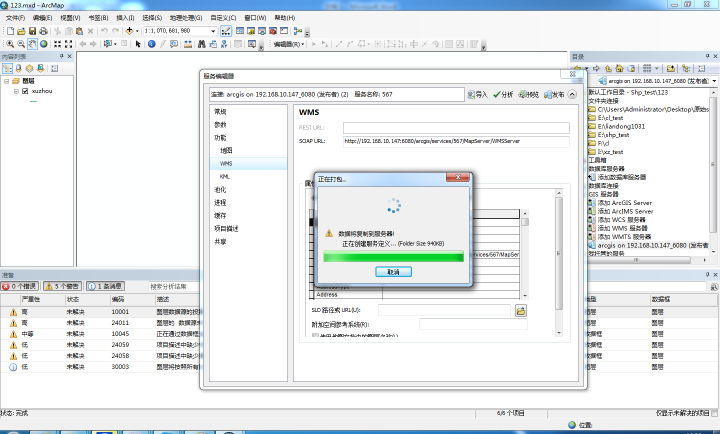Click the Editor Toolbar pencil icon

[226, 31]
